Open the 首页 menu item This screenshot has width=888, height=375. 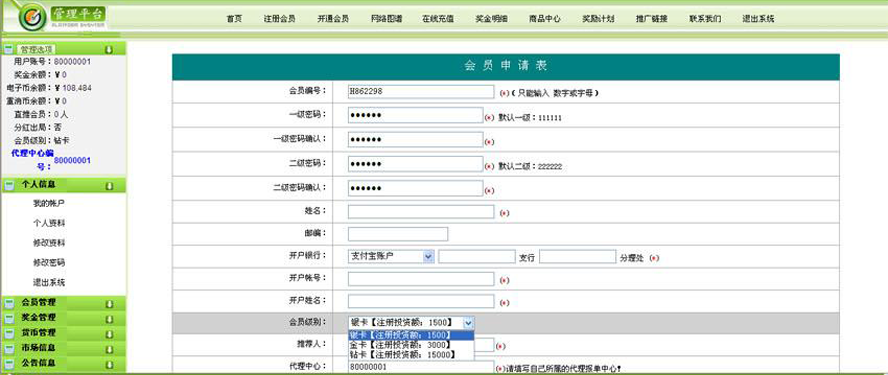coord(234,19)
